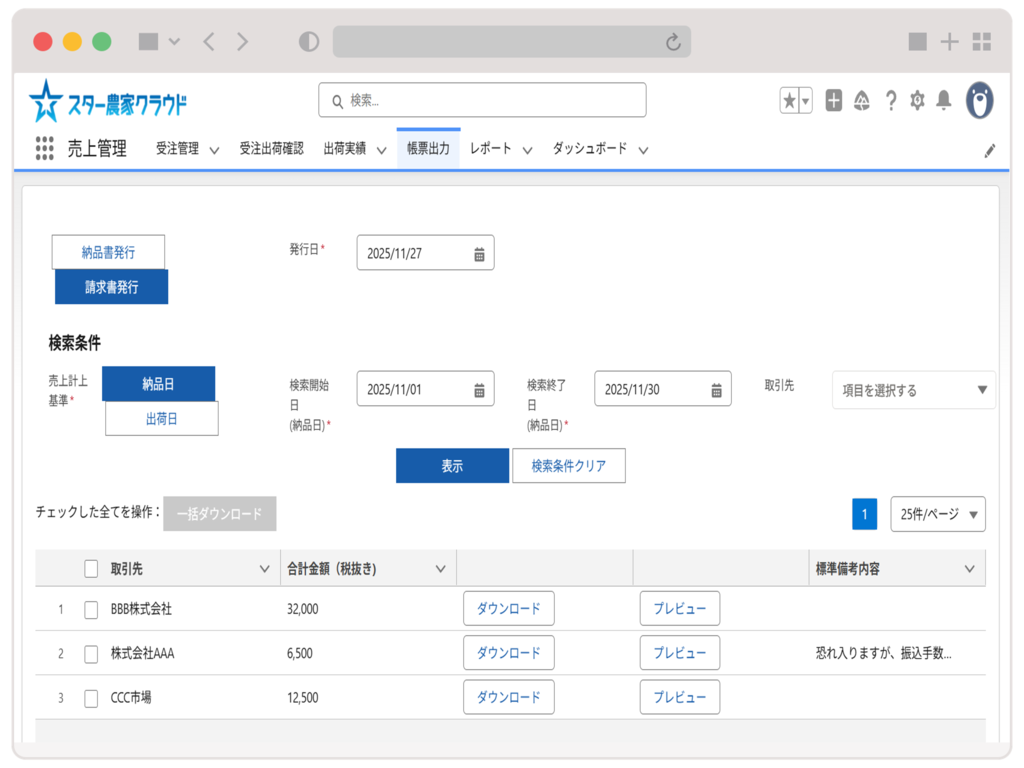Toggle the select-all checkbox in table header

click(91, 569)
